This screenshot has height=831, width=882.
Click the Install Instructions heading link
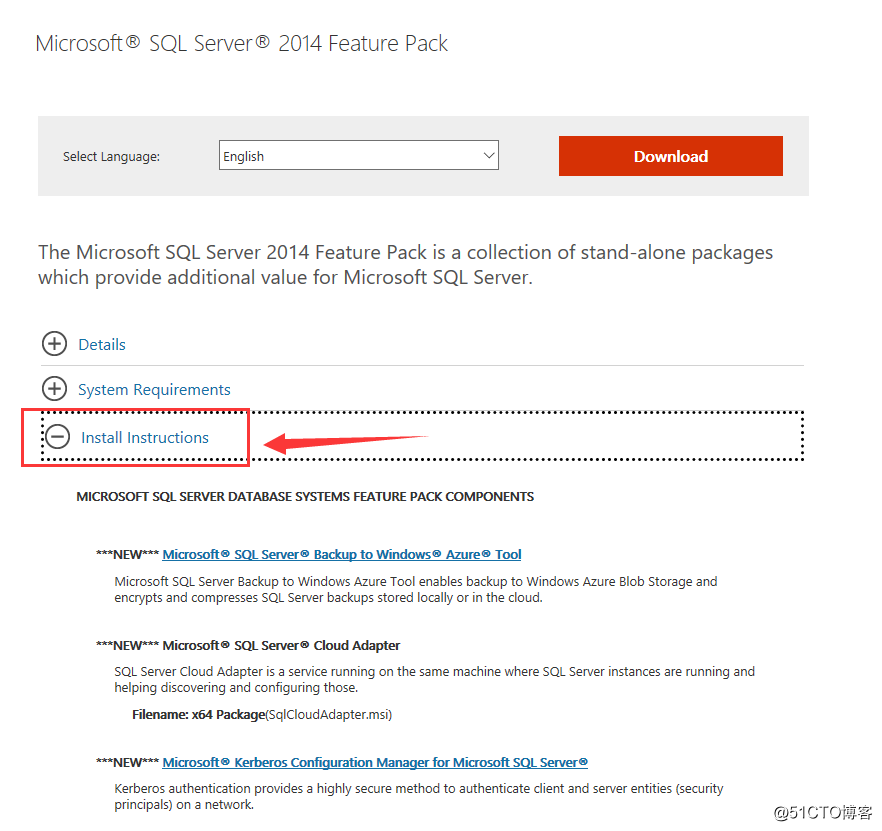(145, 438)
